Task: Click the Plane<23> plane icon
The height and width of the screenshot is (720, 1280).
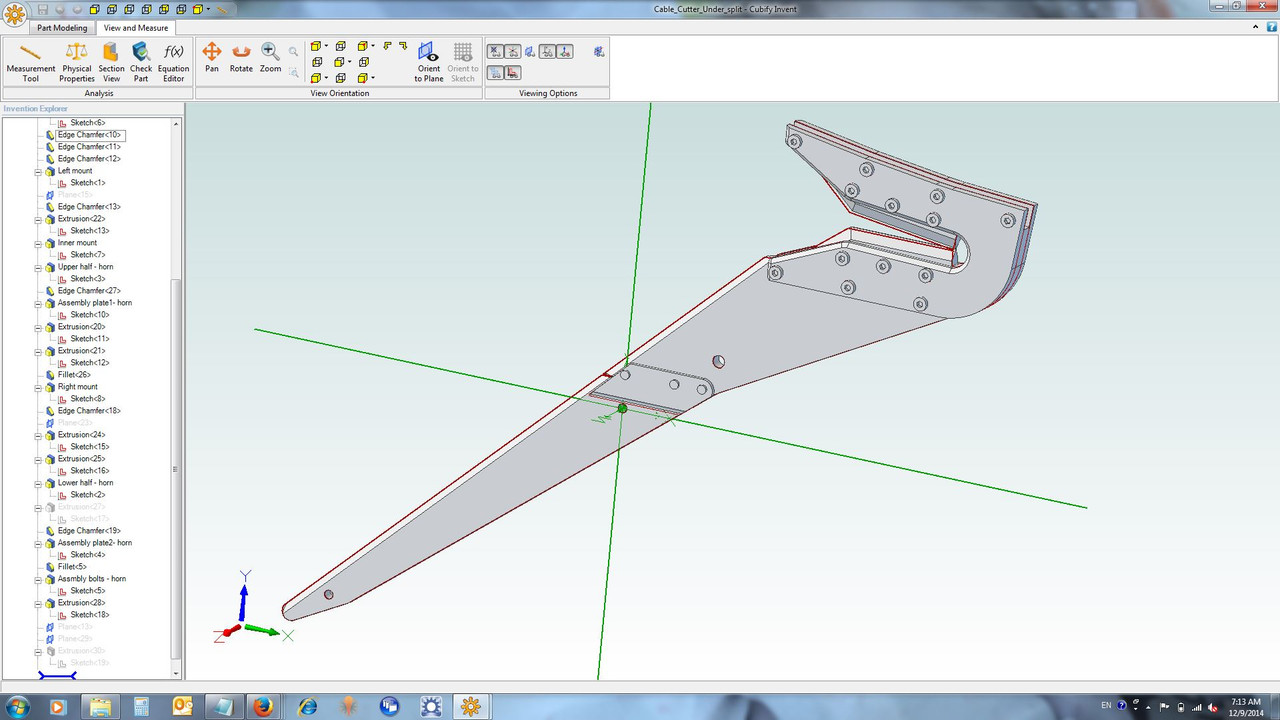Action: [50, 423]
